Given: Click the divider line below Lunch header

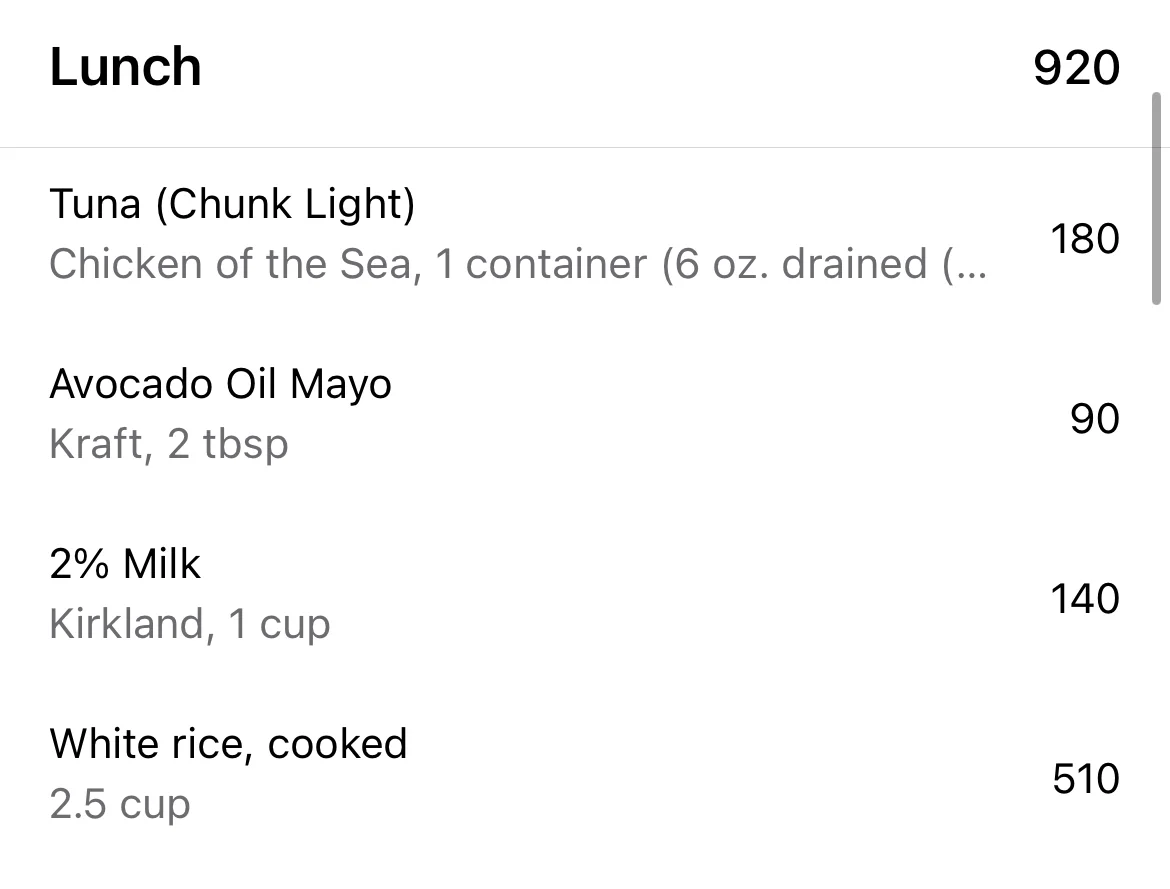Looking at the screenshot, I should [585, 148].
